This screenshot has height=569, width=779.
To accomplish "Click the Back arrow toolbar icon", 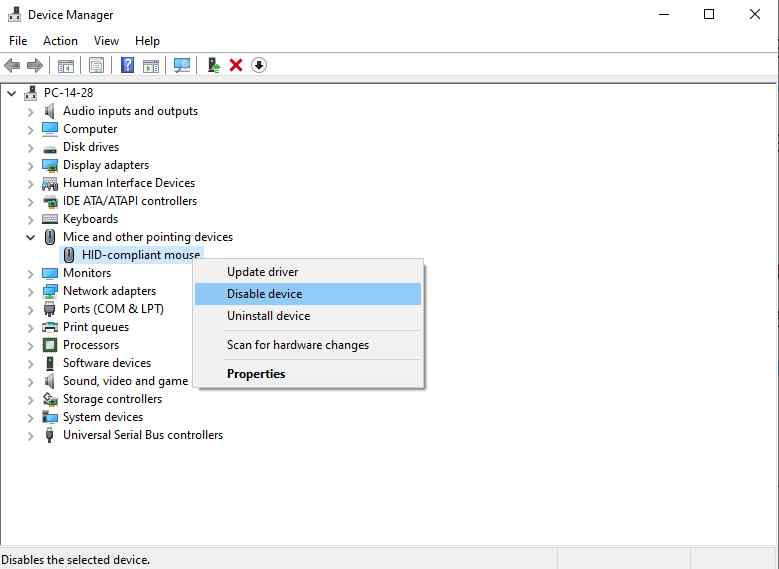I will point(12,65).
